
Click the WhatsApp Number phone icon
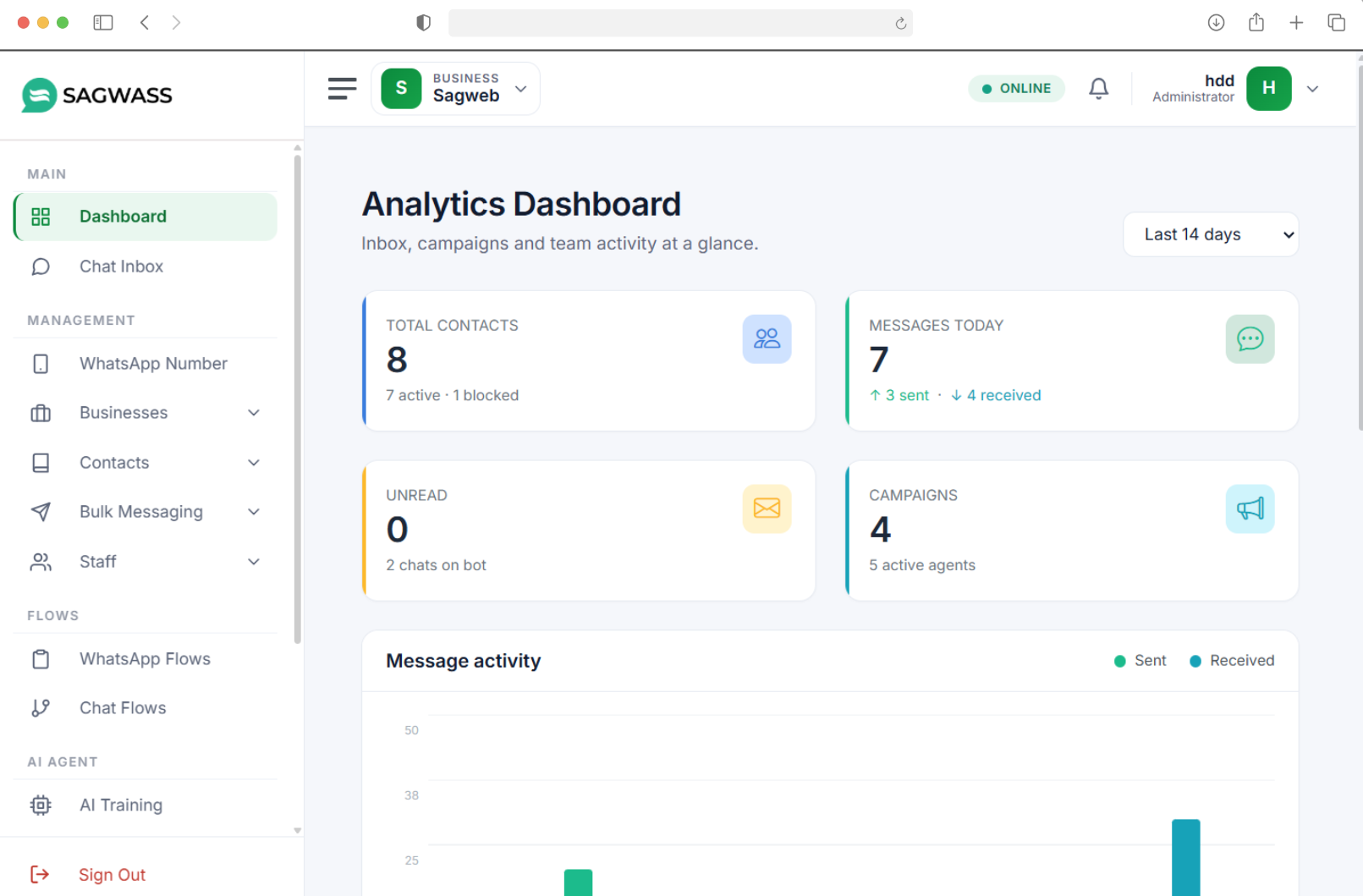(41, 364)
